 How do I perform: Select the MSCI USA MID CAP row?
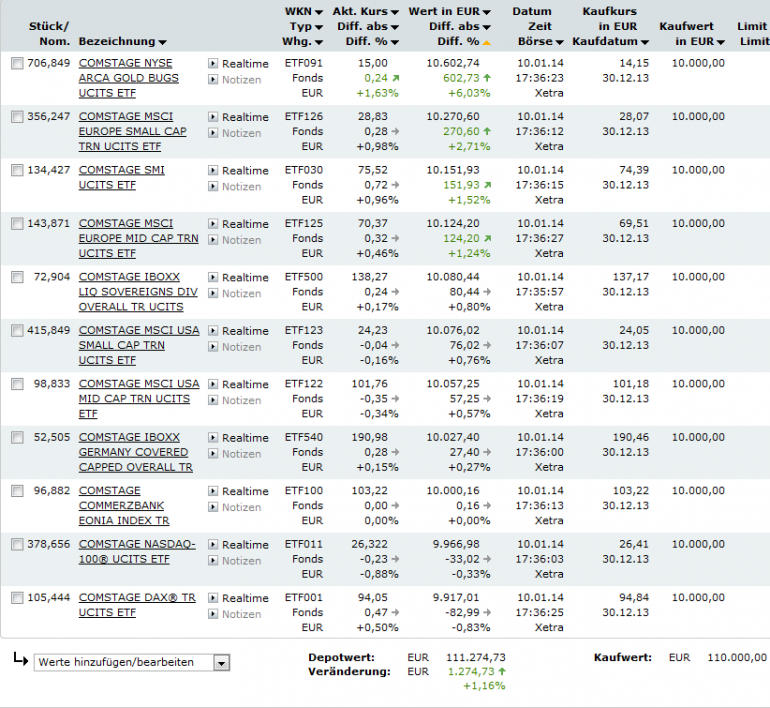click(x=17, y=384)
